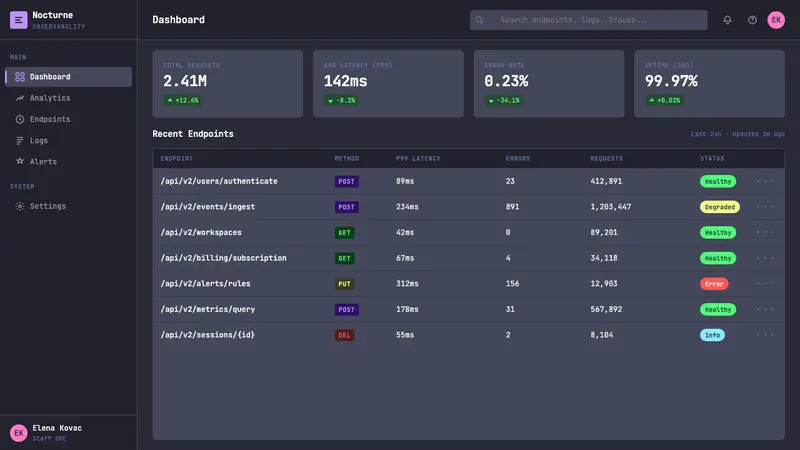This screenshot has height=450, width=800.
Task: Open the /api/v2/billing/subscription endpoint
Action: 223,258
